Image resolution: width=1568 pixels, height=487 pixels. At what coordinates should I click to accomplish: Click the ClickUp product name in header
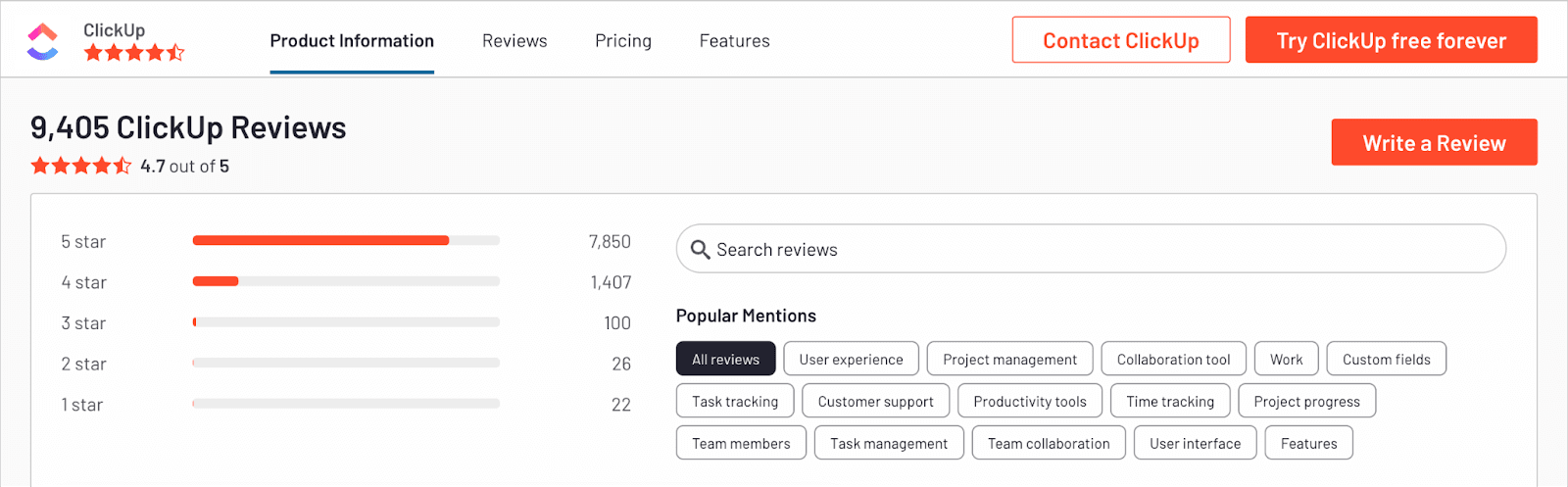coord(114,29)
